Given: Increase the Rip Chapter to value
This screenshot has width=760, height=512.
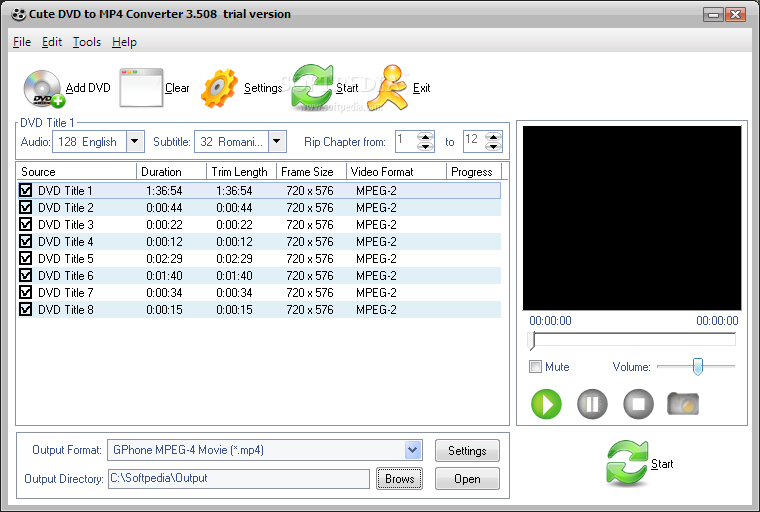Looking at the screenshot, I should (493, 137).
